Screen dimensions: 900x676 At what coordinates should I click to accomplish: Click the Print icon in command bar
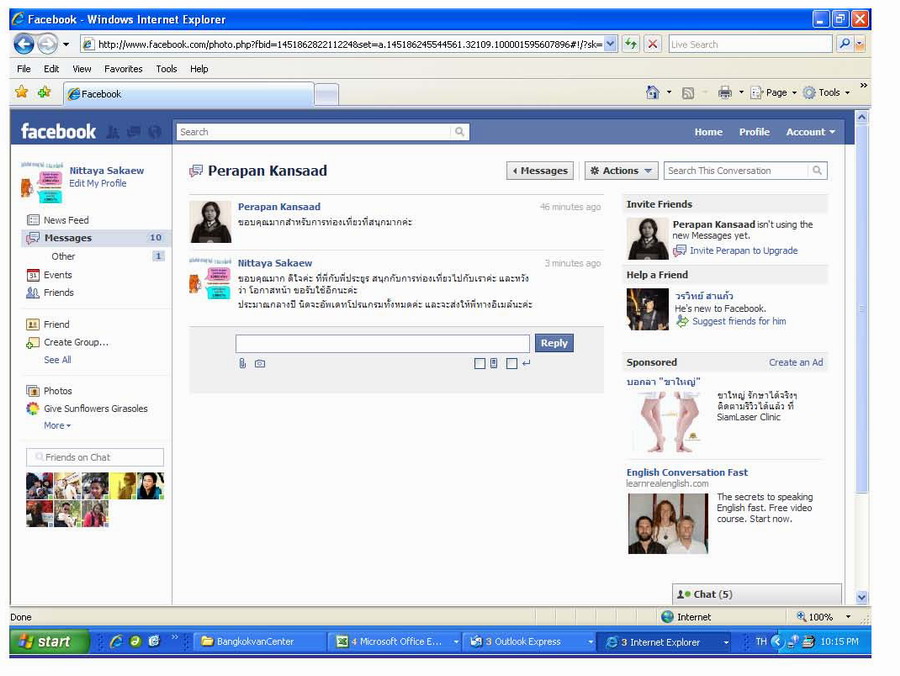pyautogui.click(x=725, y=92)
